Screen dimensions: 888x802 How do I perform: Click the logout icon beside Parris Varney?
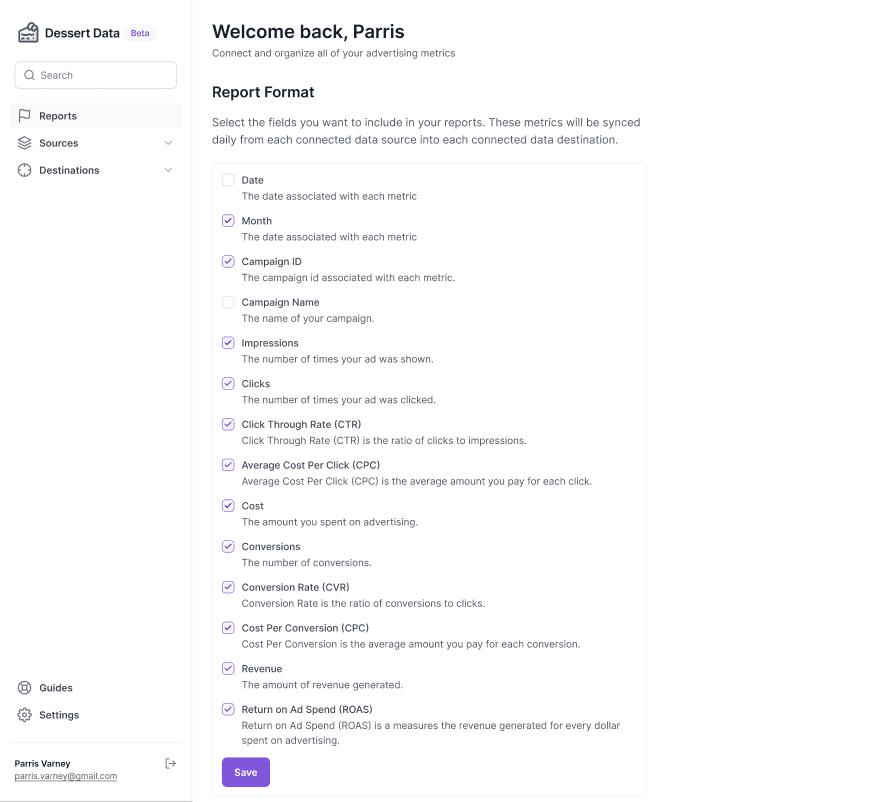(171, 763)
